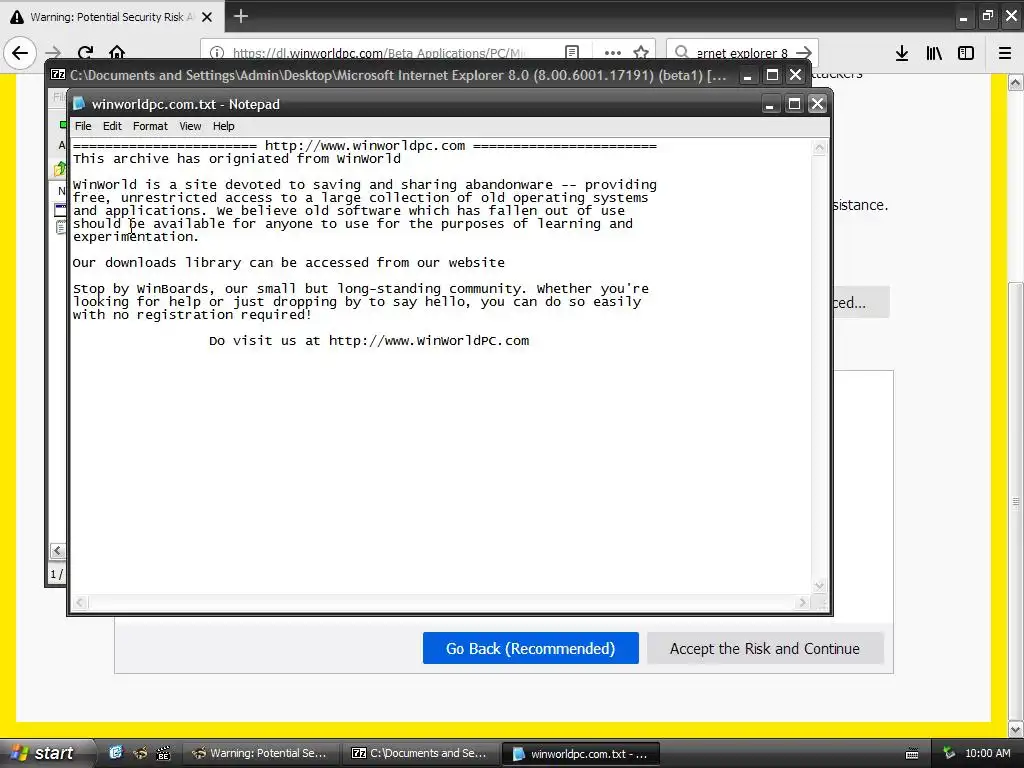This screenshot has height=768, width=1024.
Task: Toggle Firefox sidebar icon
Action: click(966, 53)
